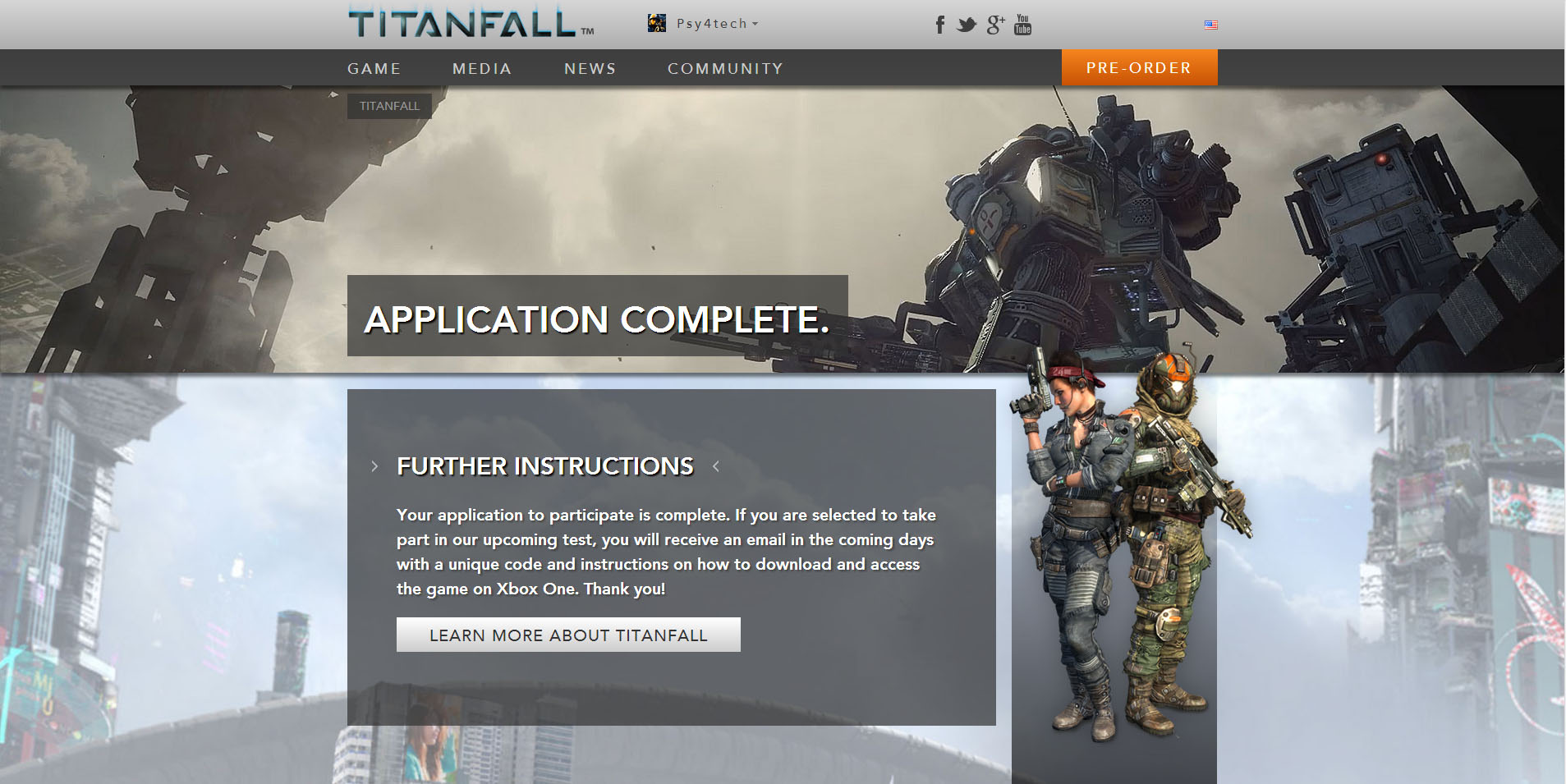
Task: Open the COMMUNITY menu
Action: pos(725,68)
